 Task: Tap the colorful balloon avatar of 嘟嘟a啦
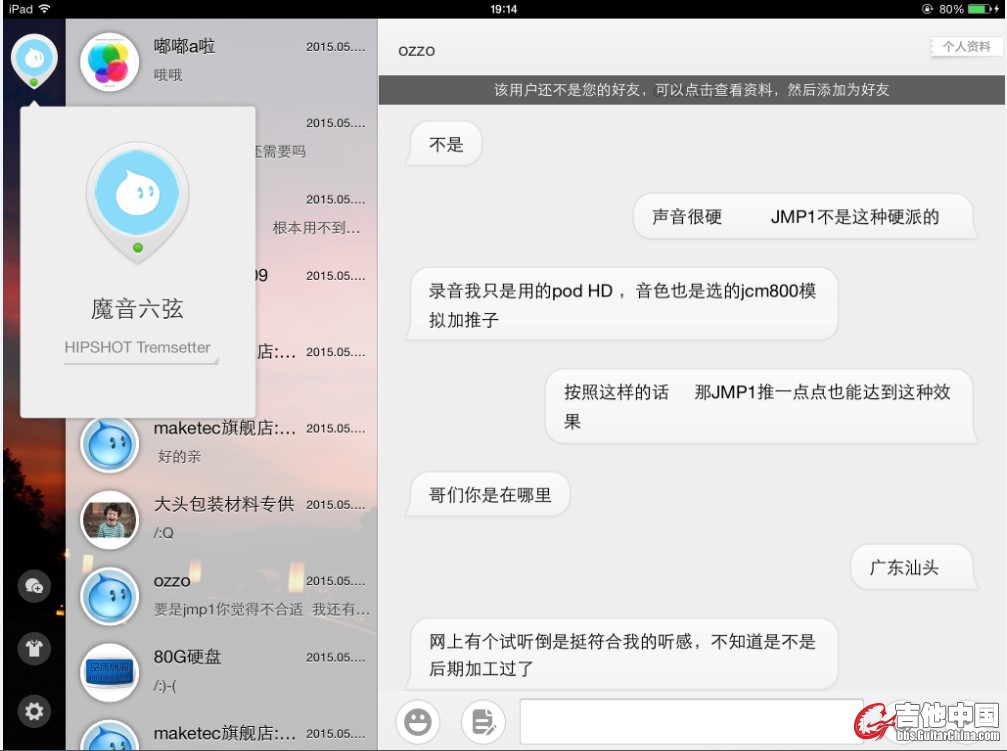tap(110, 62)
